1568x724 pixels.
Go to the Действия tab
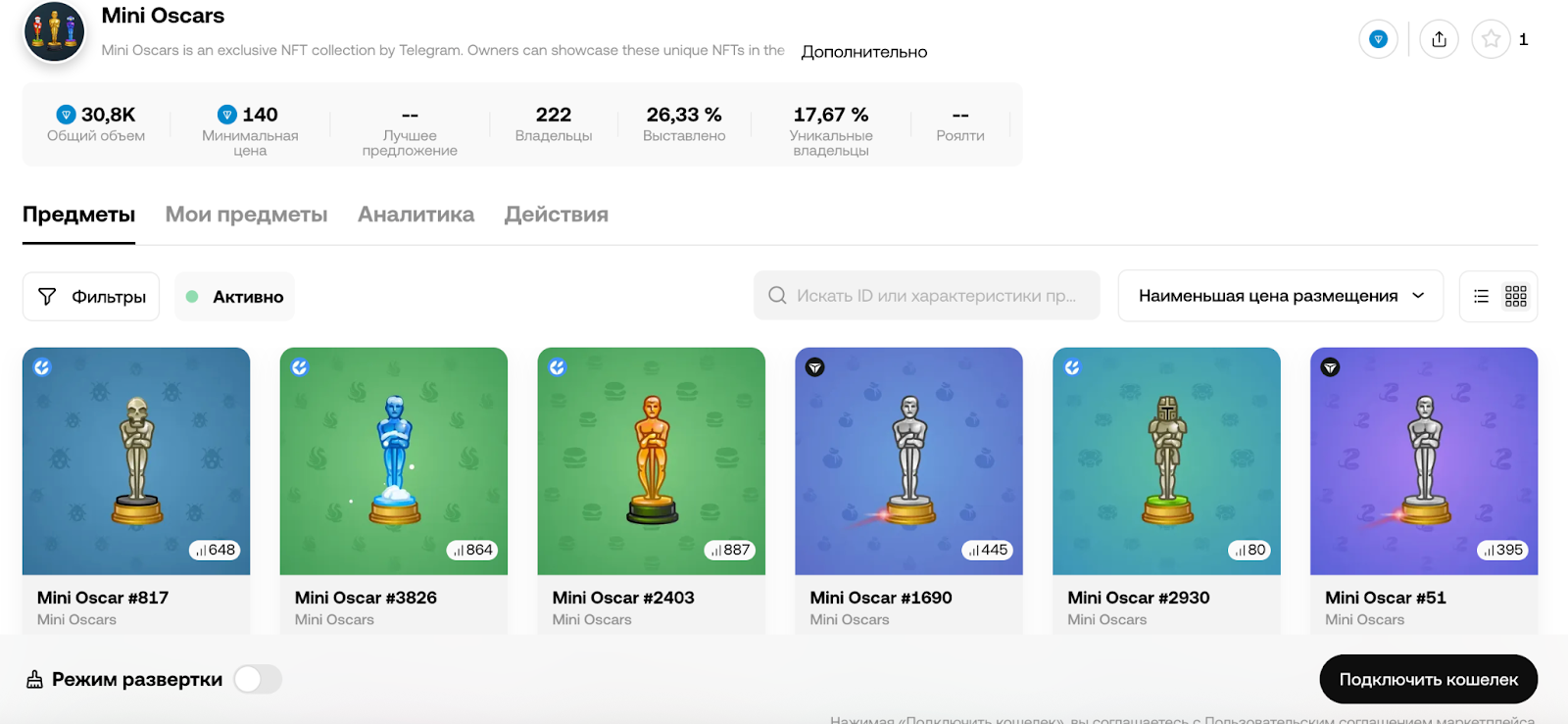(x=556, y=215)
